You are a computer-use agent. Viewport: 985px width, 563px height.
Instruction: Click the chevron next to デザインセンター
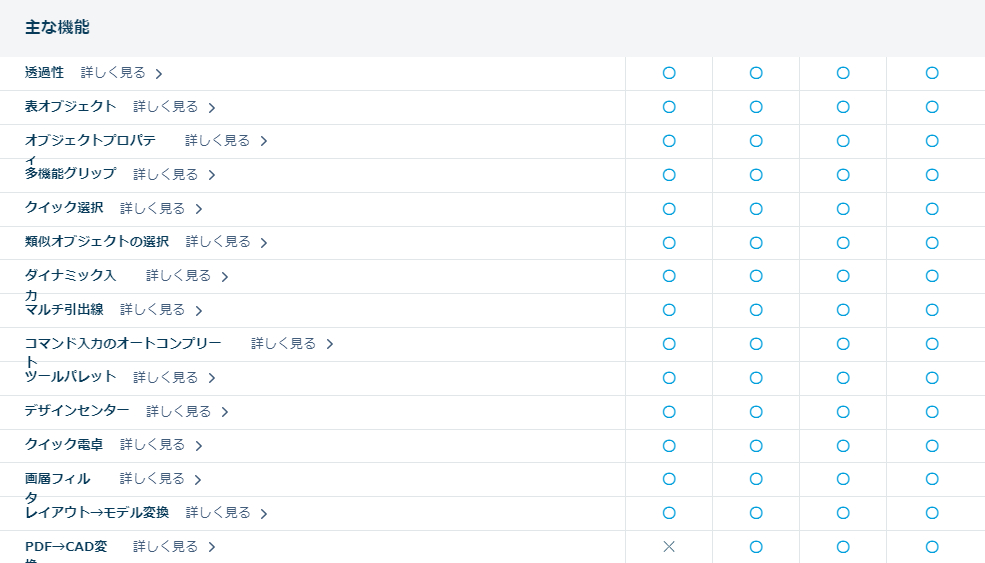point(225,412)
